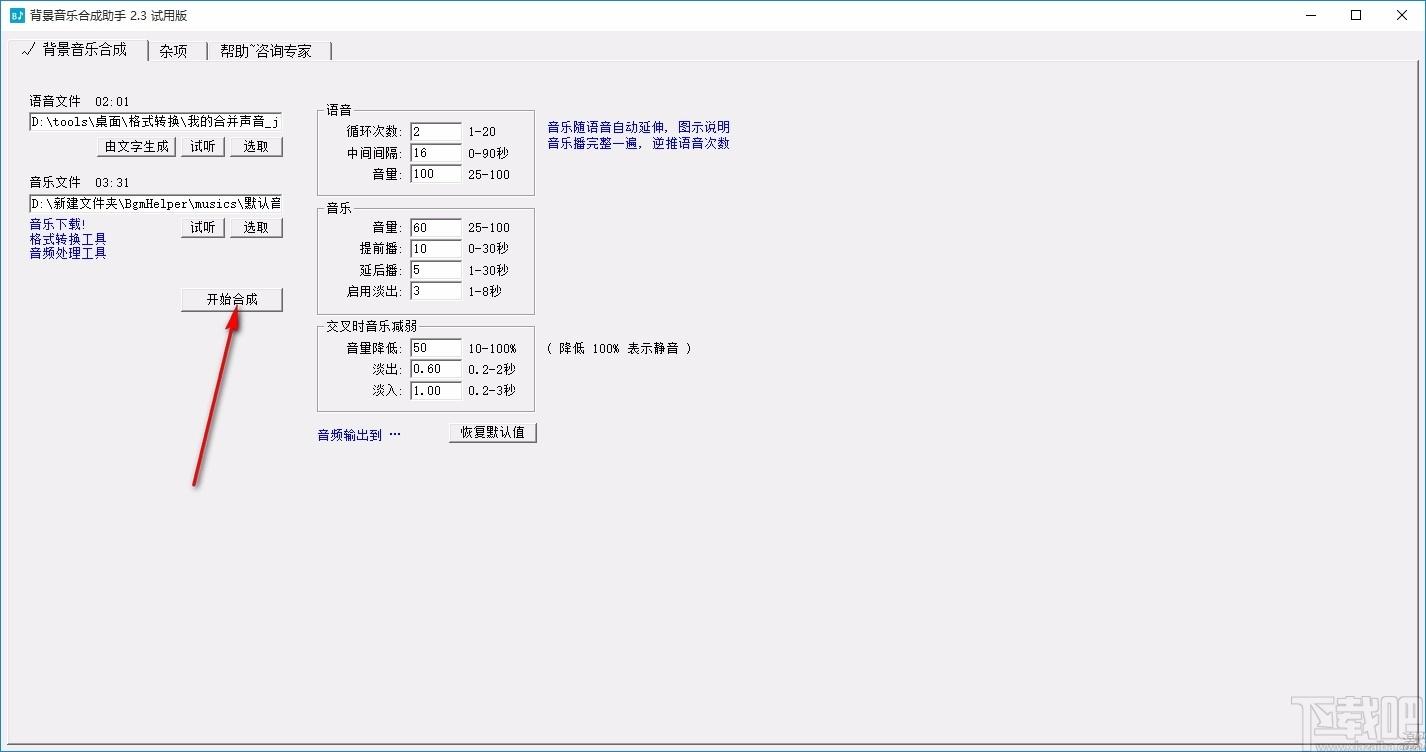Screen dimensions: 1426x752
Task: Click the 中间间隔 input field
Action: pyautogui.click(x=436, y=153)
